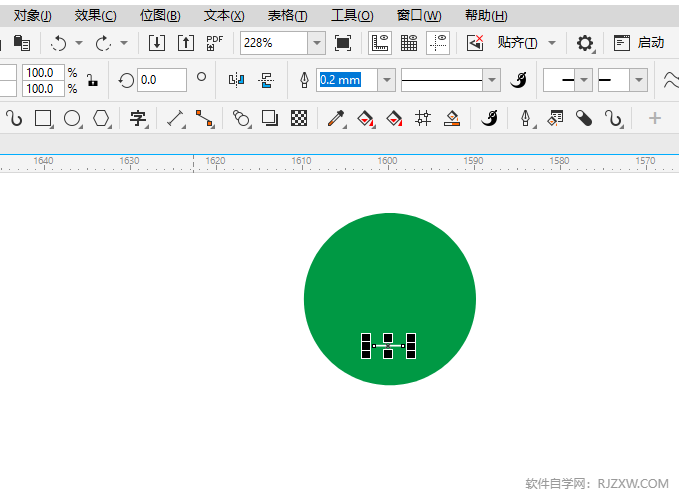Click the fill color edit icon
The image size is (679, 501).
coord(452,118)
